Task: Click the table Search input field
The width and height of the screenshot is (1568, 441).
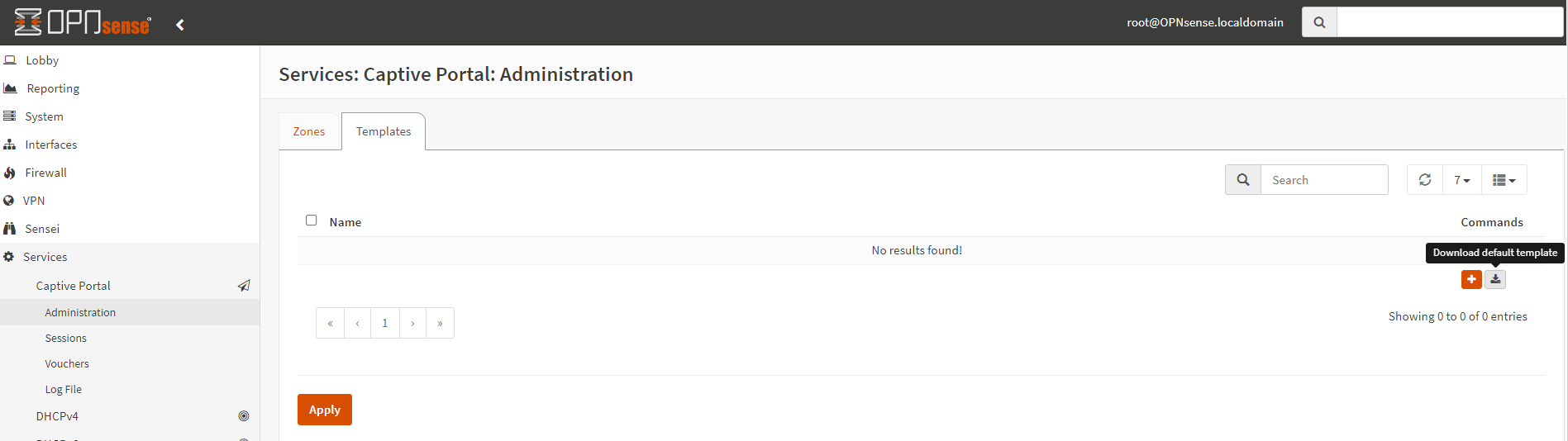Action: click(1323, 180)
